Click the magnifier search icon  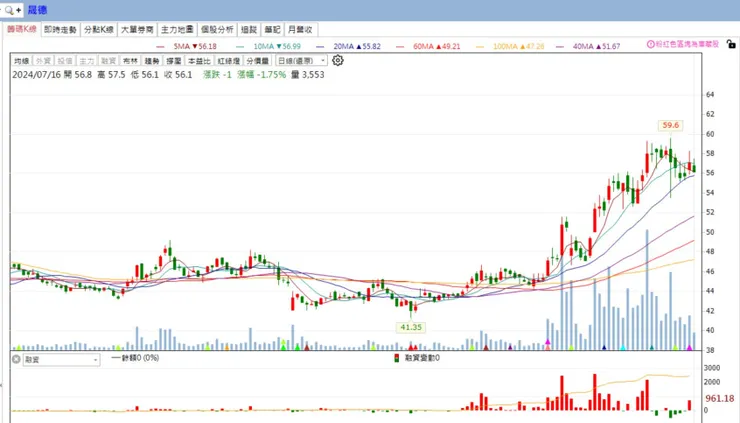(9, 10)
